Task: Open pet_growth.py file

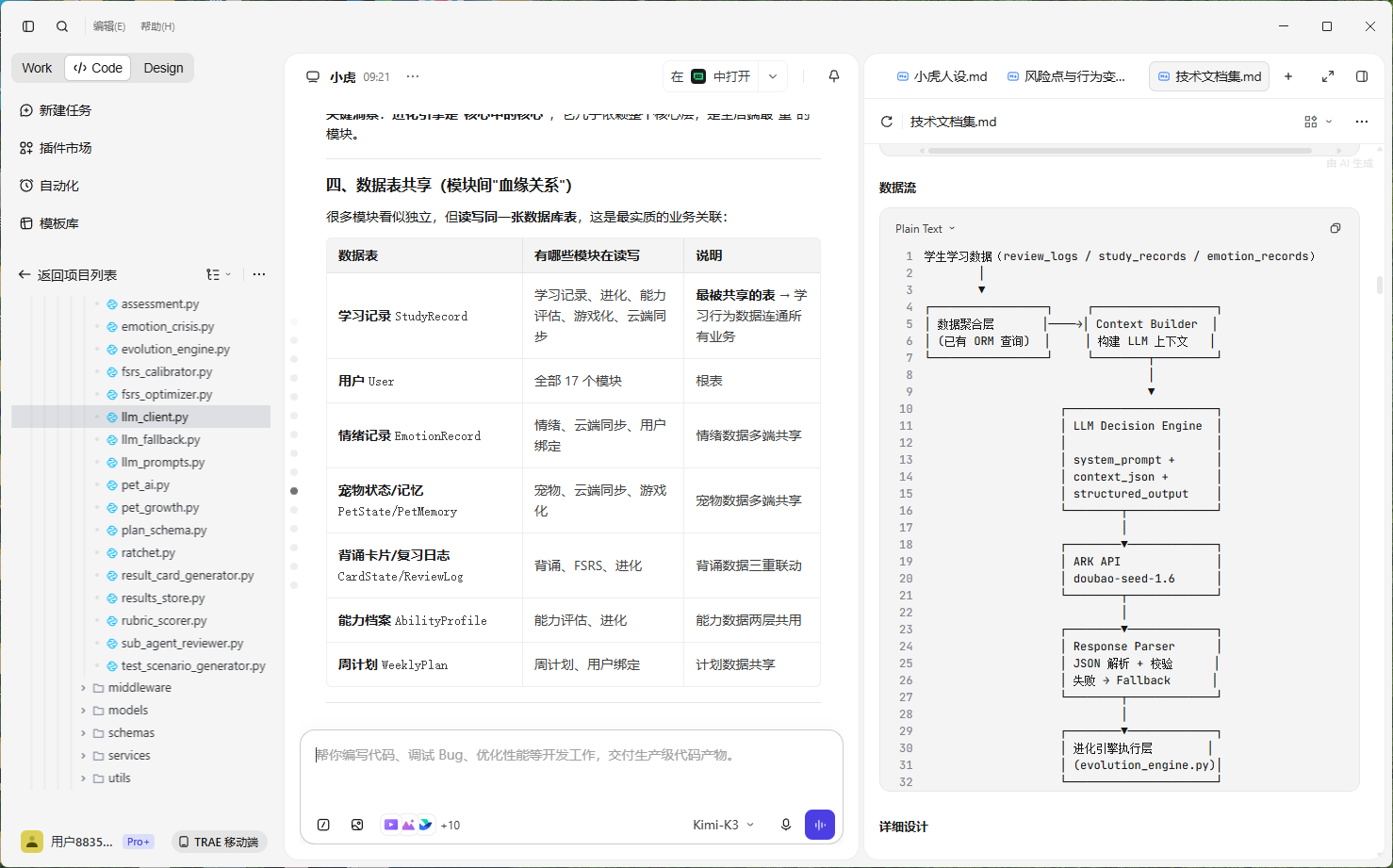Action: click(153, 507)
